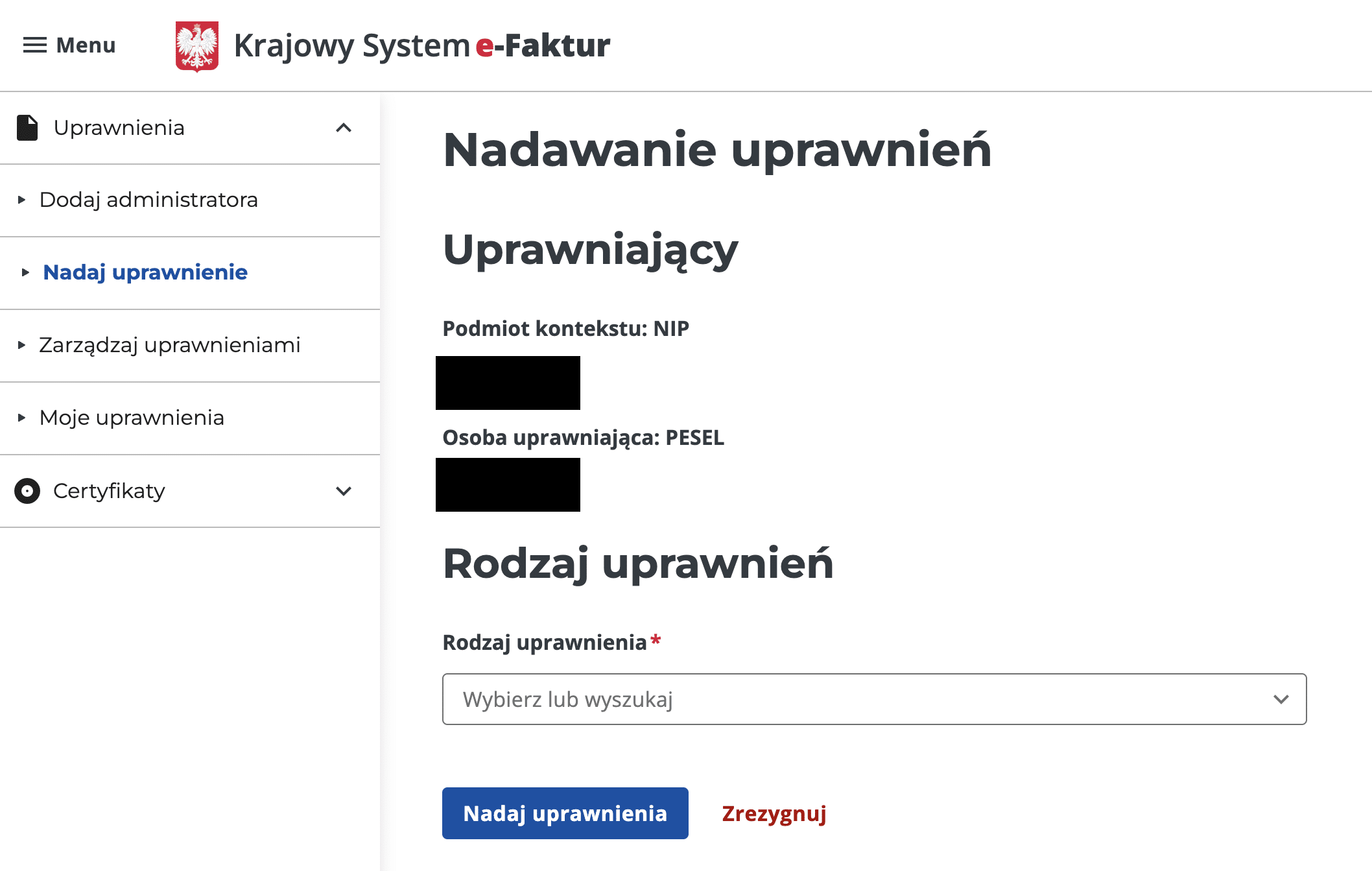Click the arrow bullet beside Zarządzaj uprawnieniami
Image resolution: width=1372 pixels, height=871 pixels.
(22, 345)
